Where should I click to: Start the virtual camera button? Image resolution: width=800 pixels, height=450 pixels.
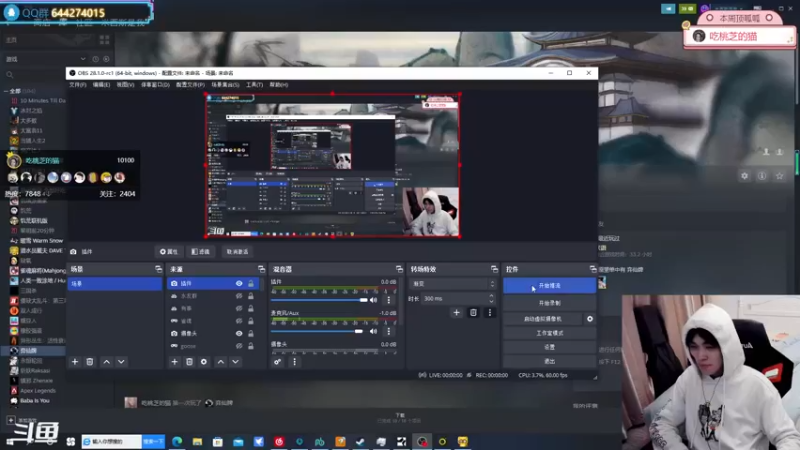click(543, 319)
